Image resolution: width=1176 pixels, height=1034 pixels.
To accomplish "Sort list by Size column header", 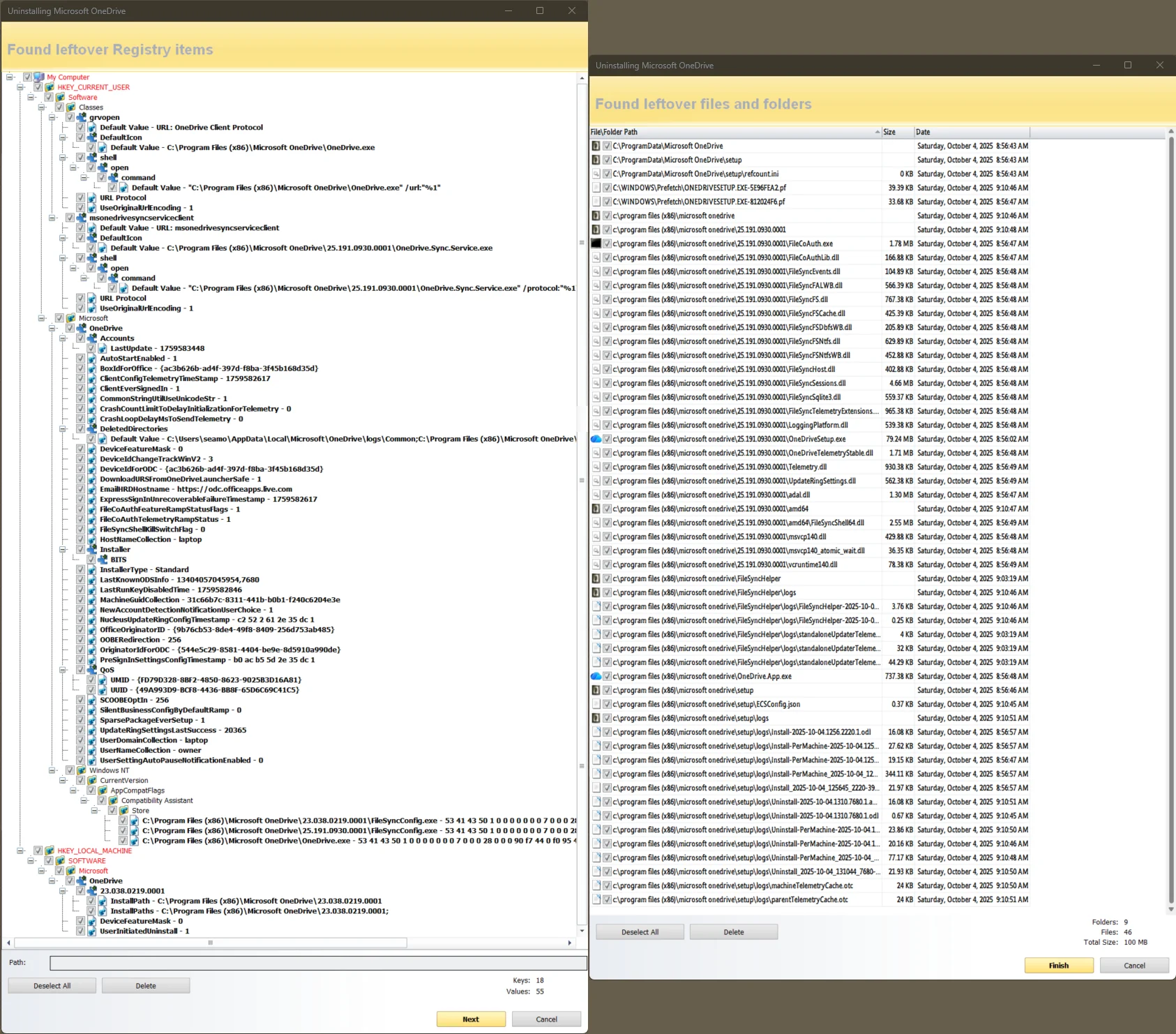I will (897, 132).
